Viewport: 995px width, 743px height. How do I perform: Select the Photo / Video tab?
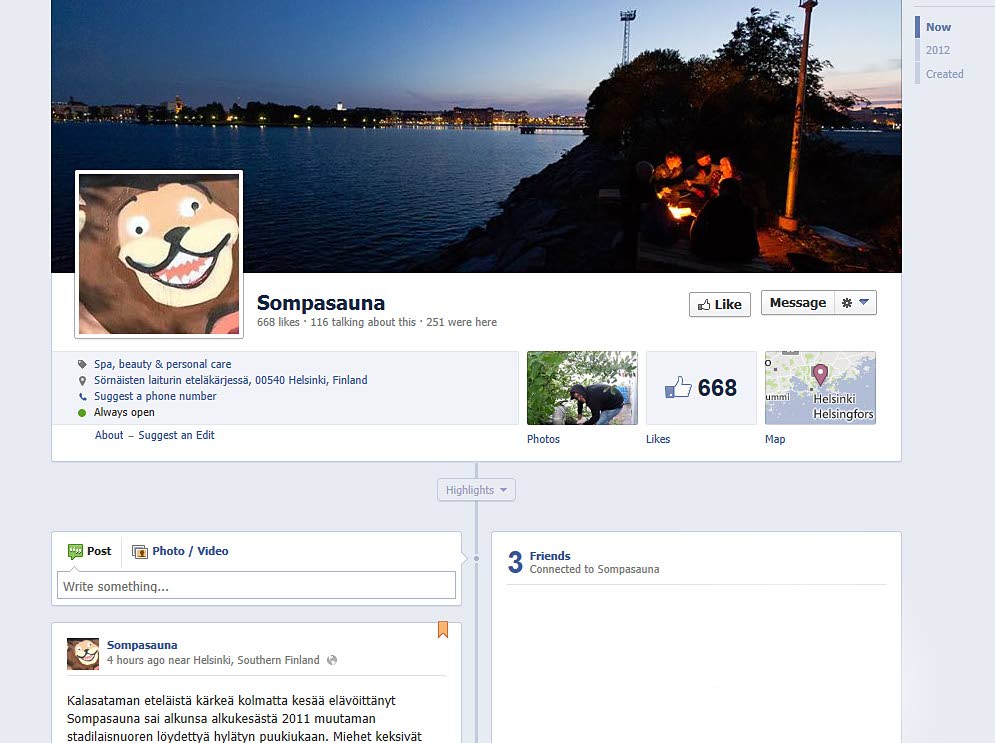[x=180, y=551]
